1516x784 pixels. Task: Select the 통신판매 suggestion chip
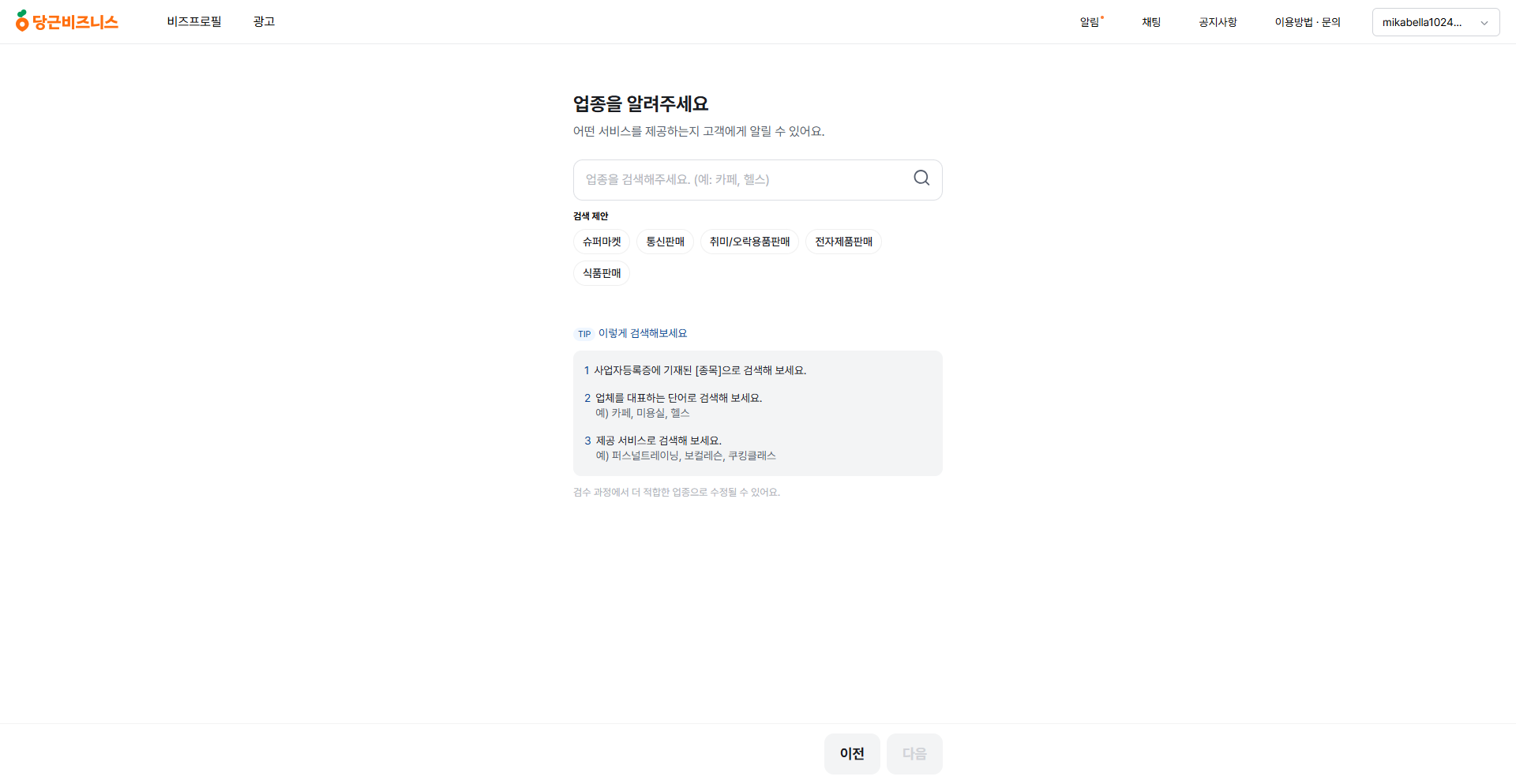pos(665,242)
